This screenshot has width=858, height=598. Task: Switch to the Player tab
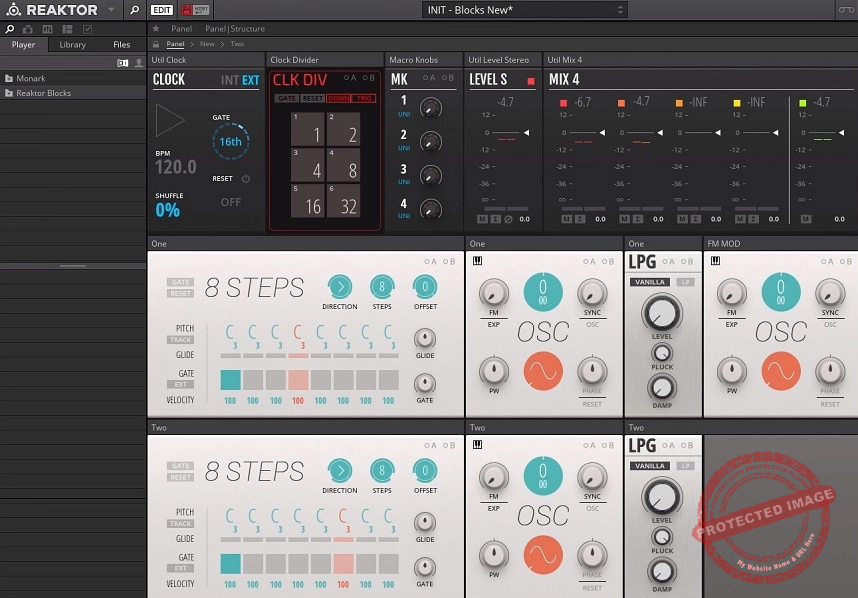(x=24, y=45)
